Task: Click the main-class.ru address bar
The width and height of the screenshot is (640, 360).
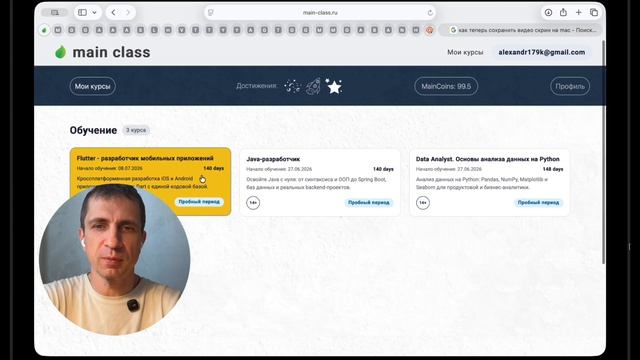Action: tap(320, 13)
